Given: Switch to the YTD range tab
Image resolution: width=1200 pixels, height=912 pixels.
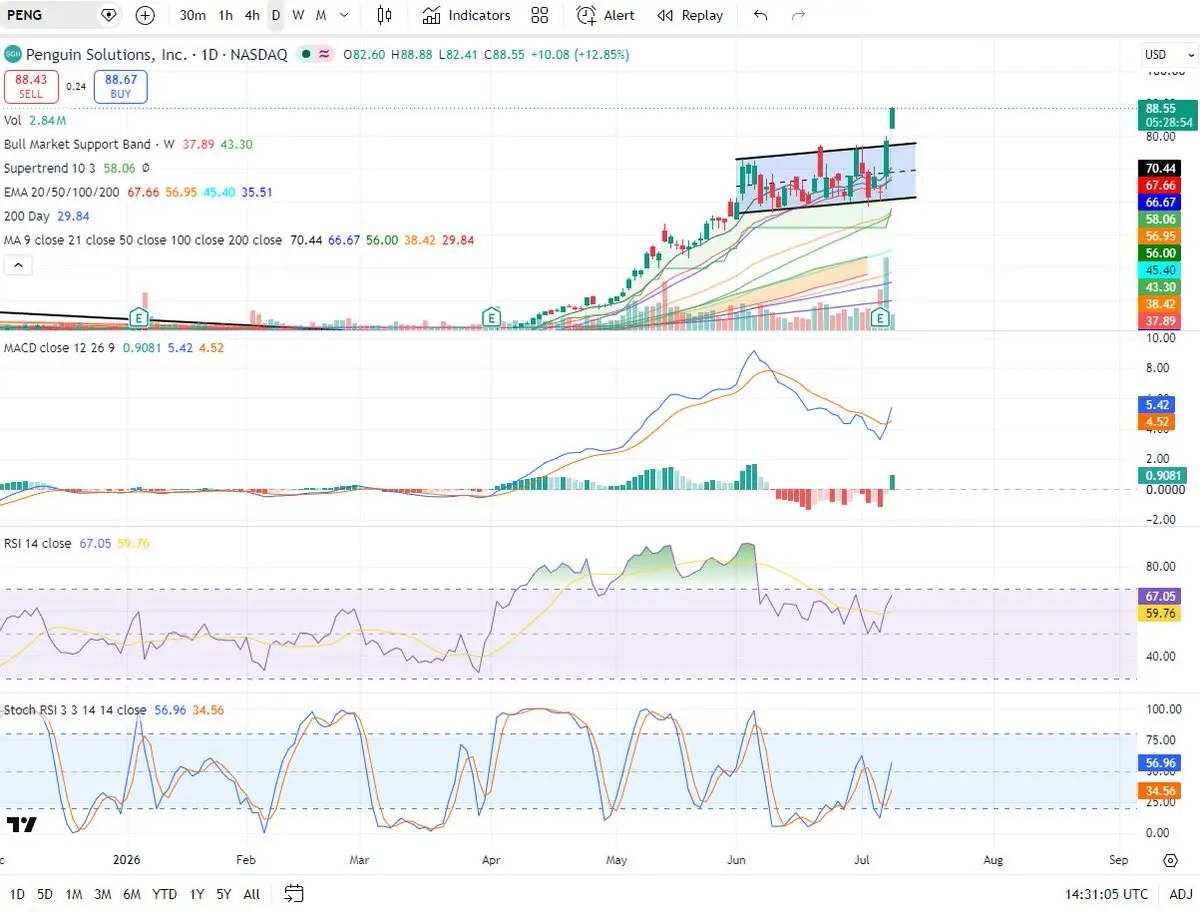Looking at the screenshot, I should pos(166,894).
